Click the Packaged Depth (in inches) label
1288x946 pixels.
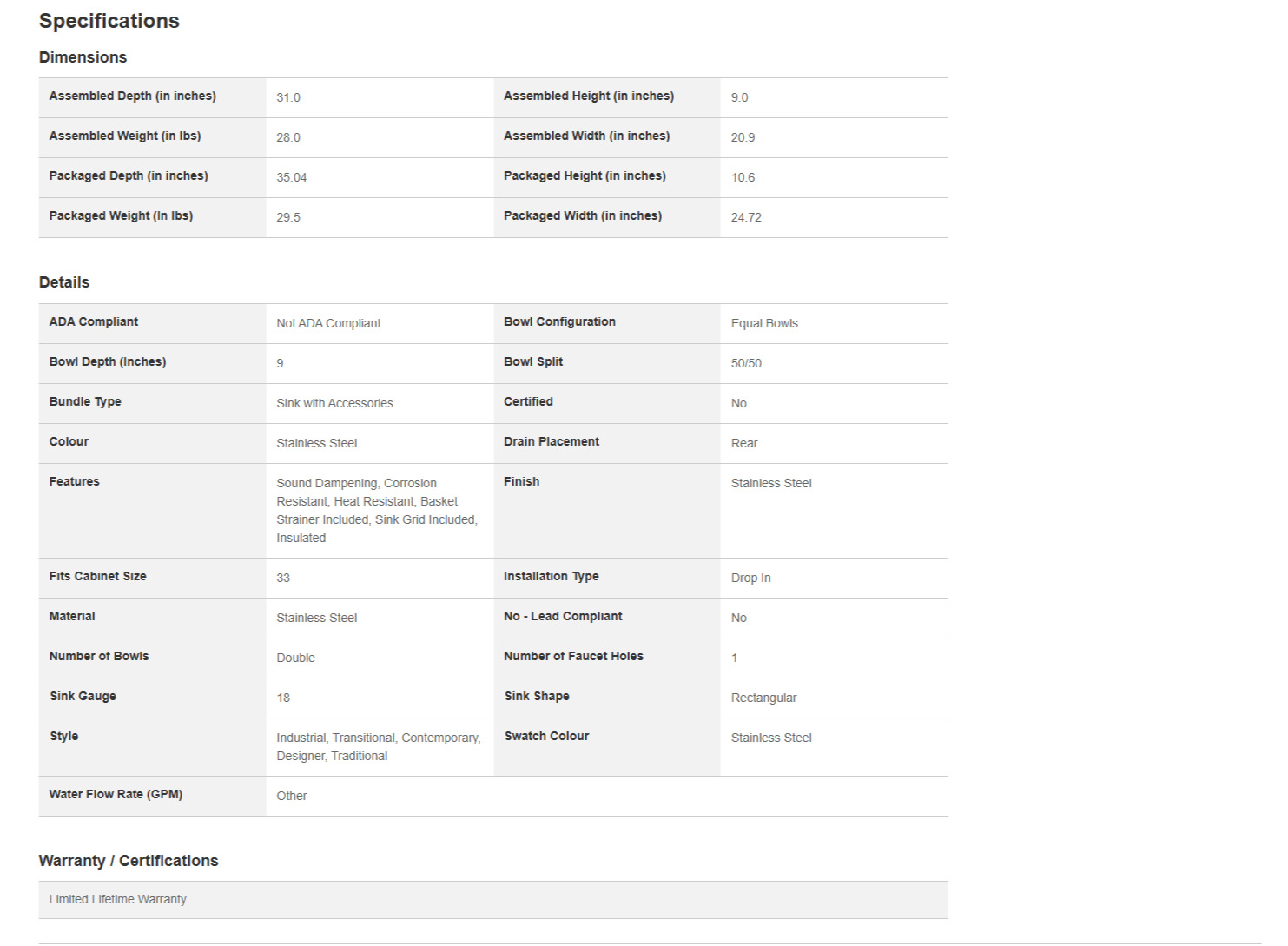[x=129, y=176]
